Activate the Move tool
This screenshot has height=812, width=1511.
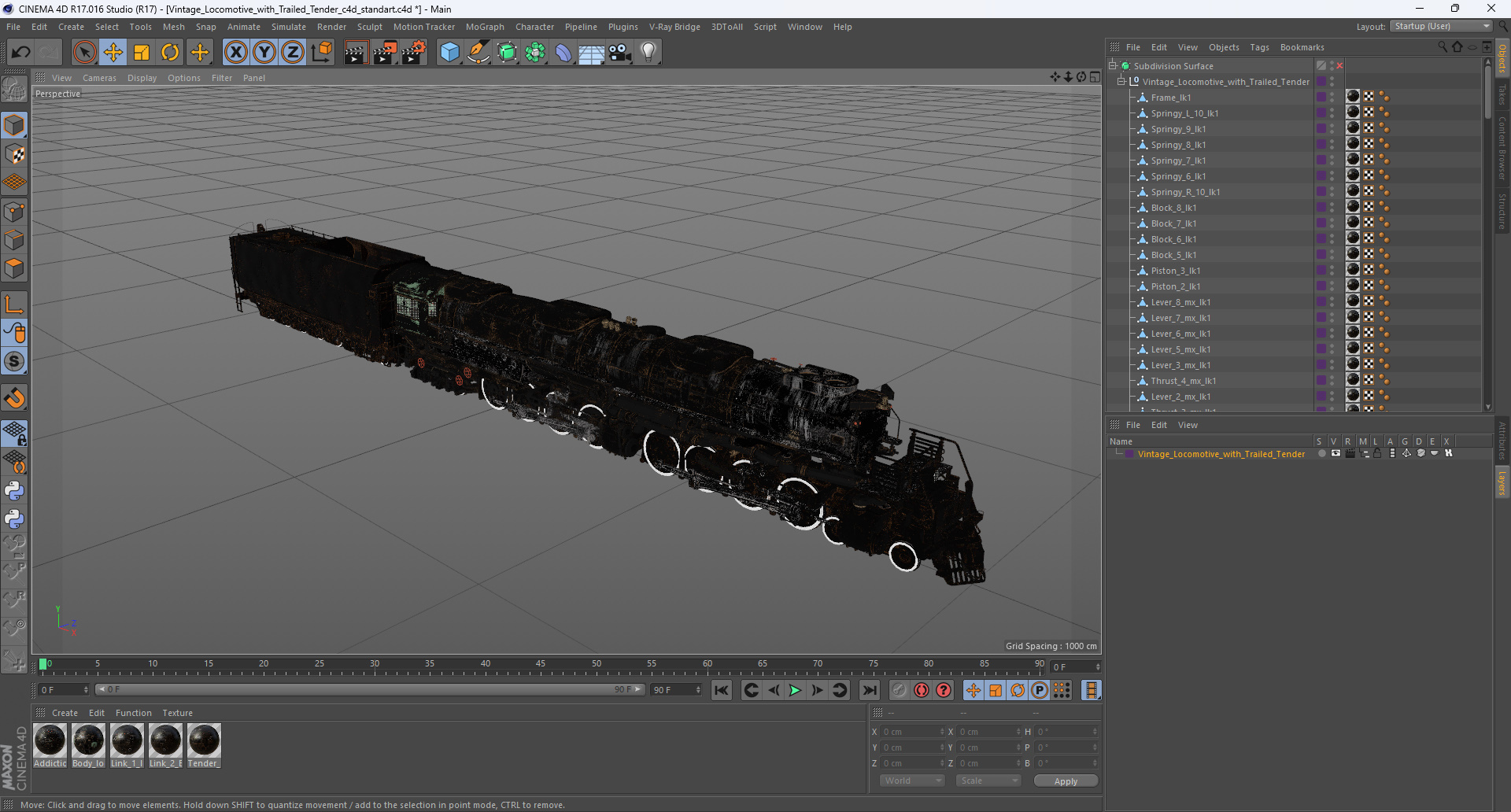tap(113, 53)
